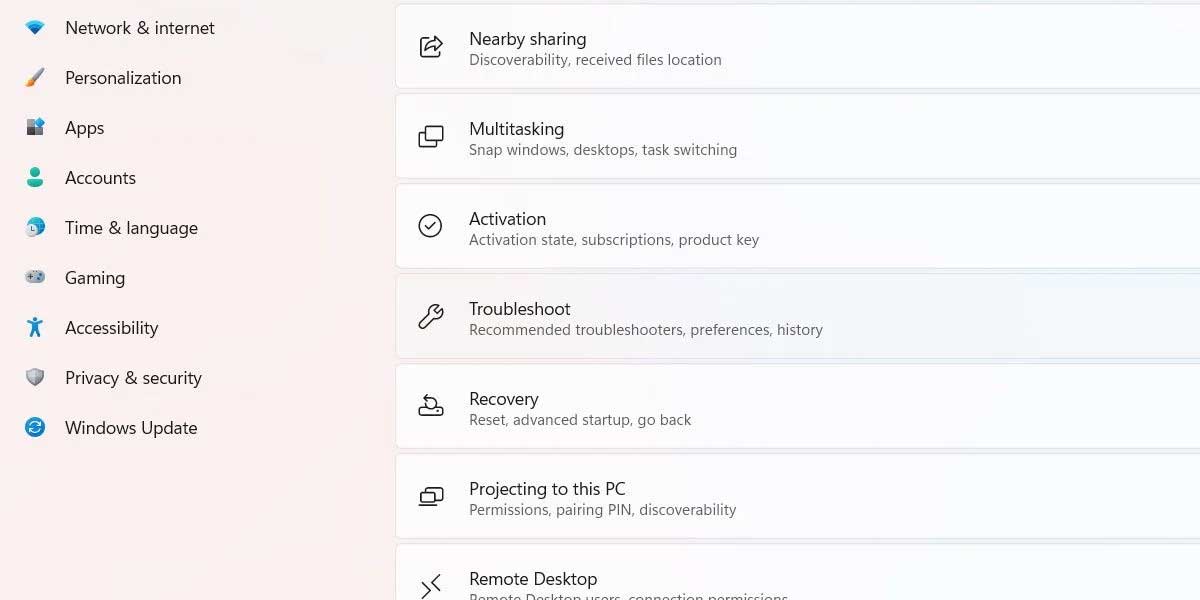The height and width of the screenshot is (600, 1200).
Task: Click the Activation checkmark icon
Action: click(430, 227)
